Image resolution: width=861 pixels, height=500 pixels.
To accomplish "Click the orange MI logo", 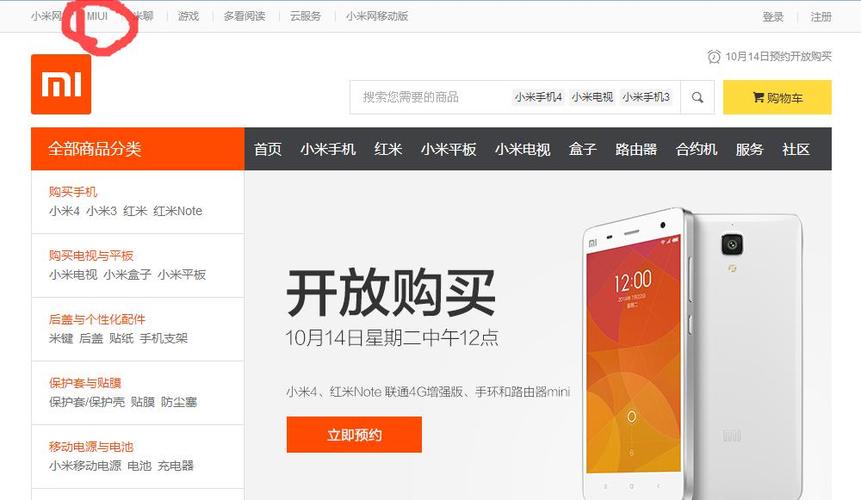I will coord(61,84).
